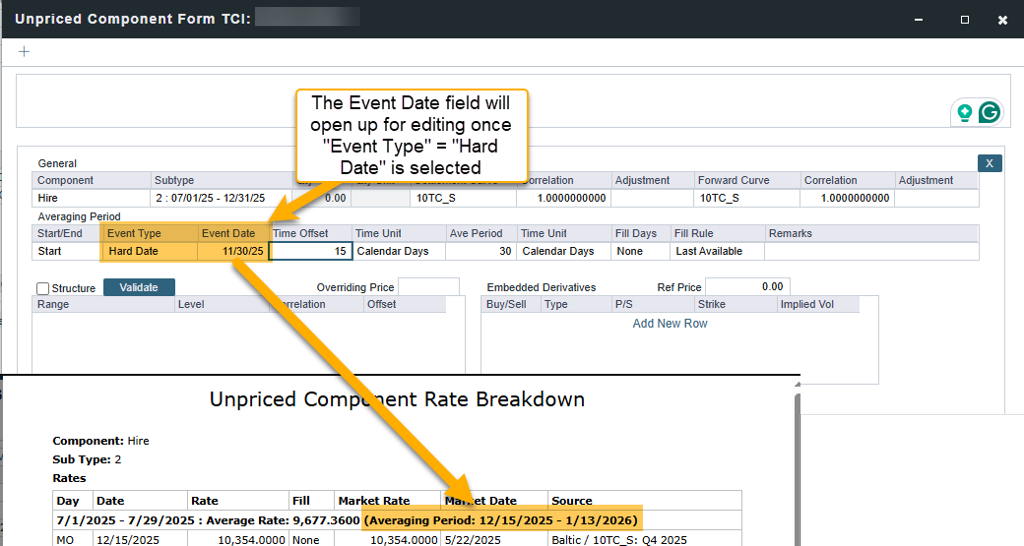Click the plus icon below the title bar
Viewport: 1024px width, 546px height.
(24, 52)
